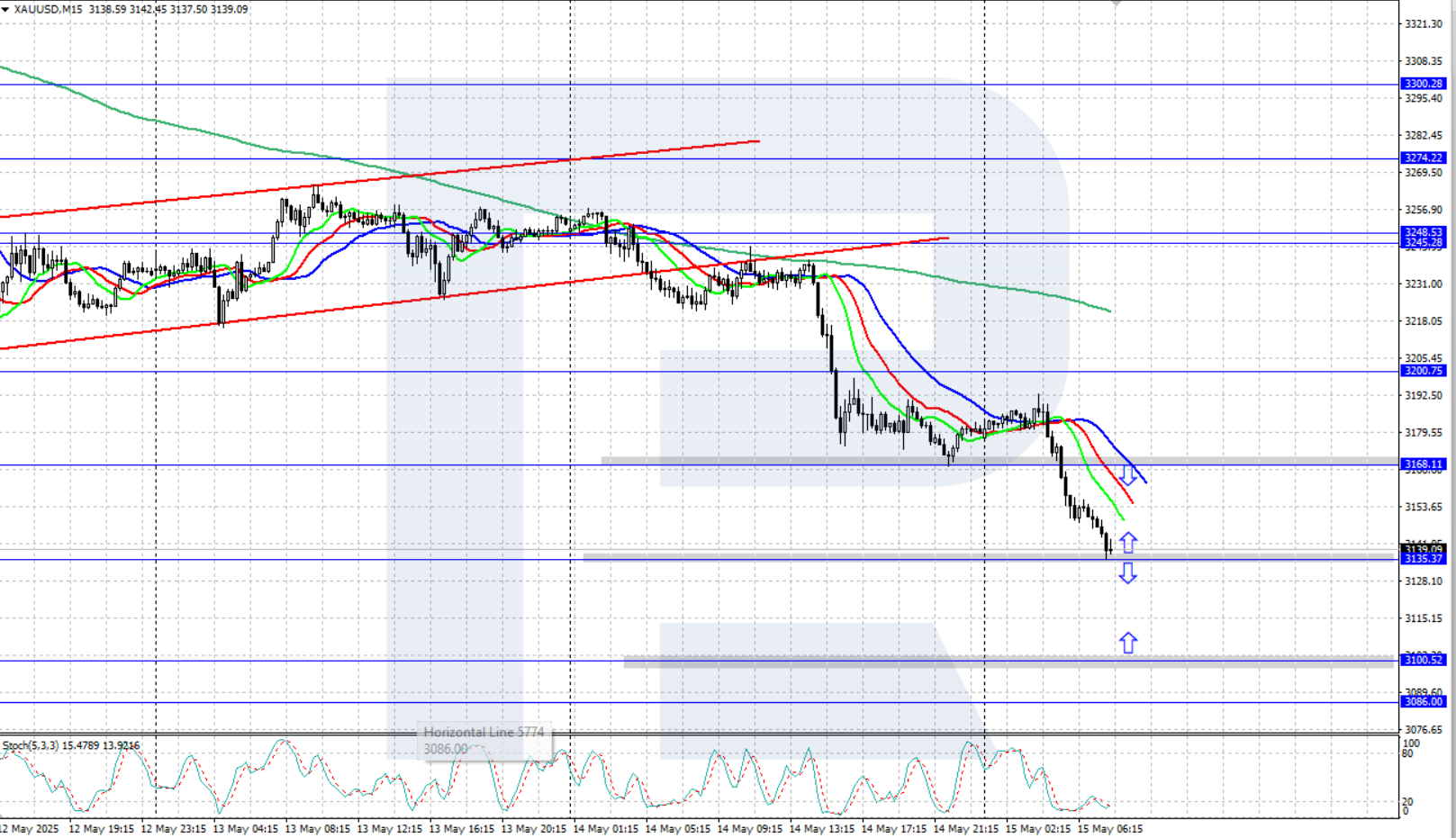
Task: Select the blue up arrow just above the 3135.37 line
Action: pyautogui.click(x=1128, y=543)
